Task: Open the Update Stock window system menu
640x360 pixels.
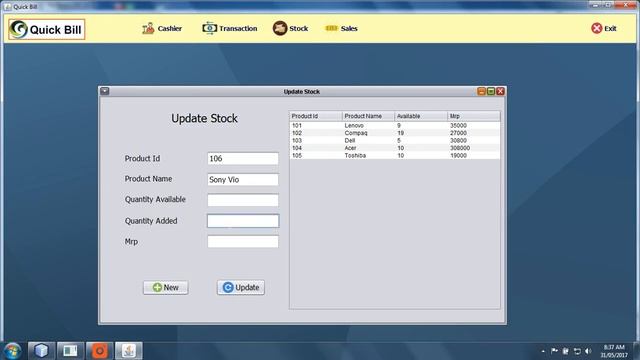Action: coord(104,91)
